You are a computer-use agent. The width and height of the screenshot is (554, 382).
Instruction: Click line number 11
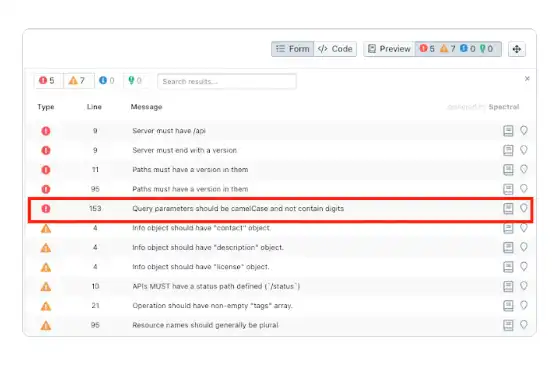[x=95, y=170]
